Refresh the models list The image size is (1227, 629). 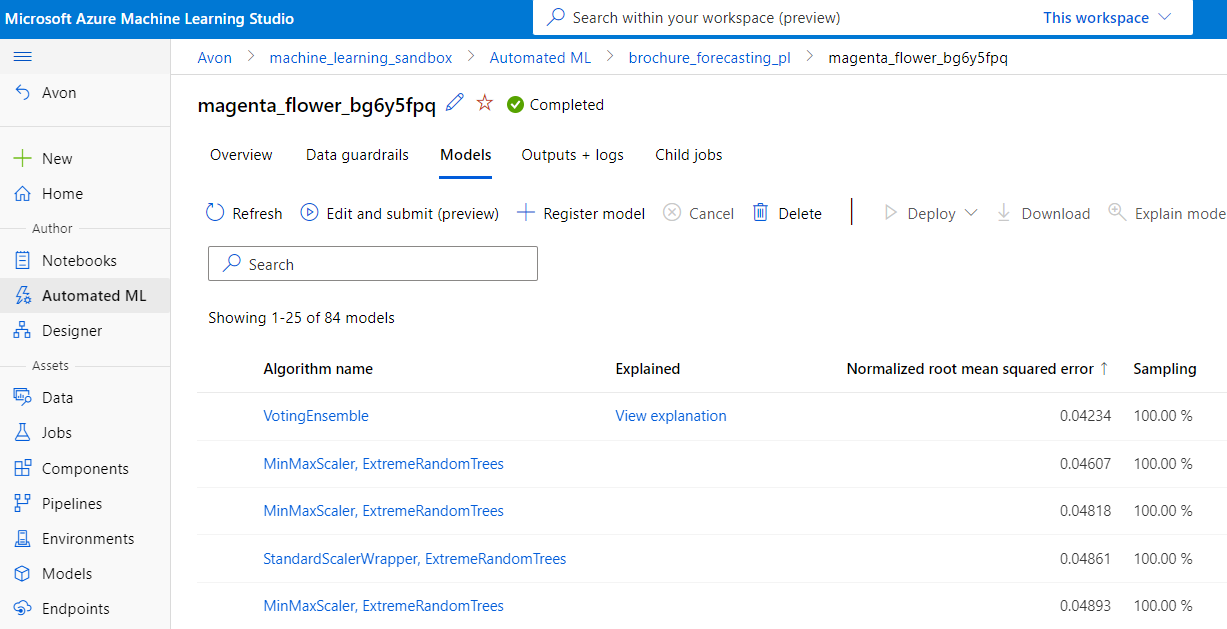click(x=244, y=213)
